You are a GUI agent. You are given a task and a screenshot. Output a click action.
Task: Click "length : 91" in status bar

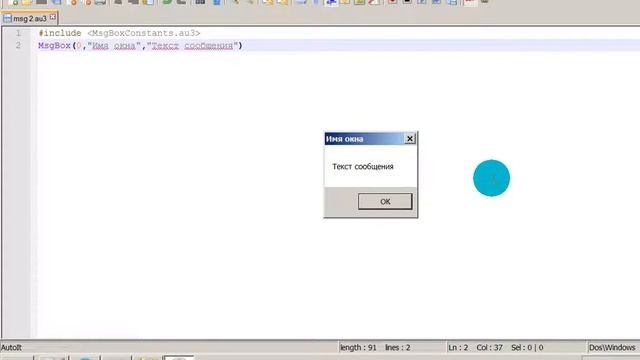pos(358,347)
